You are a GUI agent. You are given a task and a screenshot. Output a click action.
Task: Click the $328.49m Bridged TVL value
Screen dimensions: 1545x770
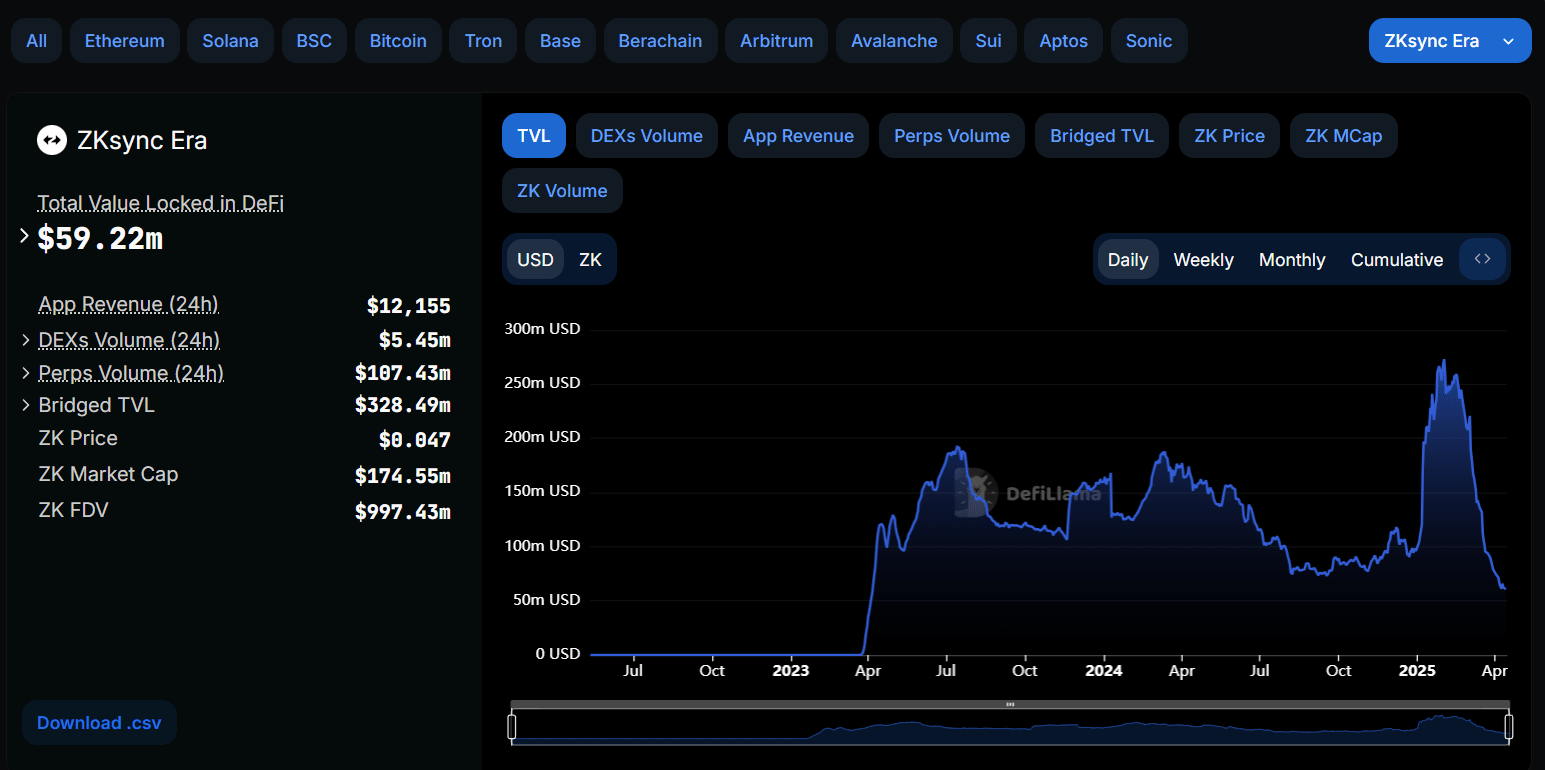coord(403,405)
